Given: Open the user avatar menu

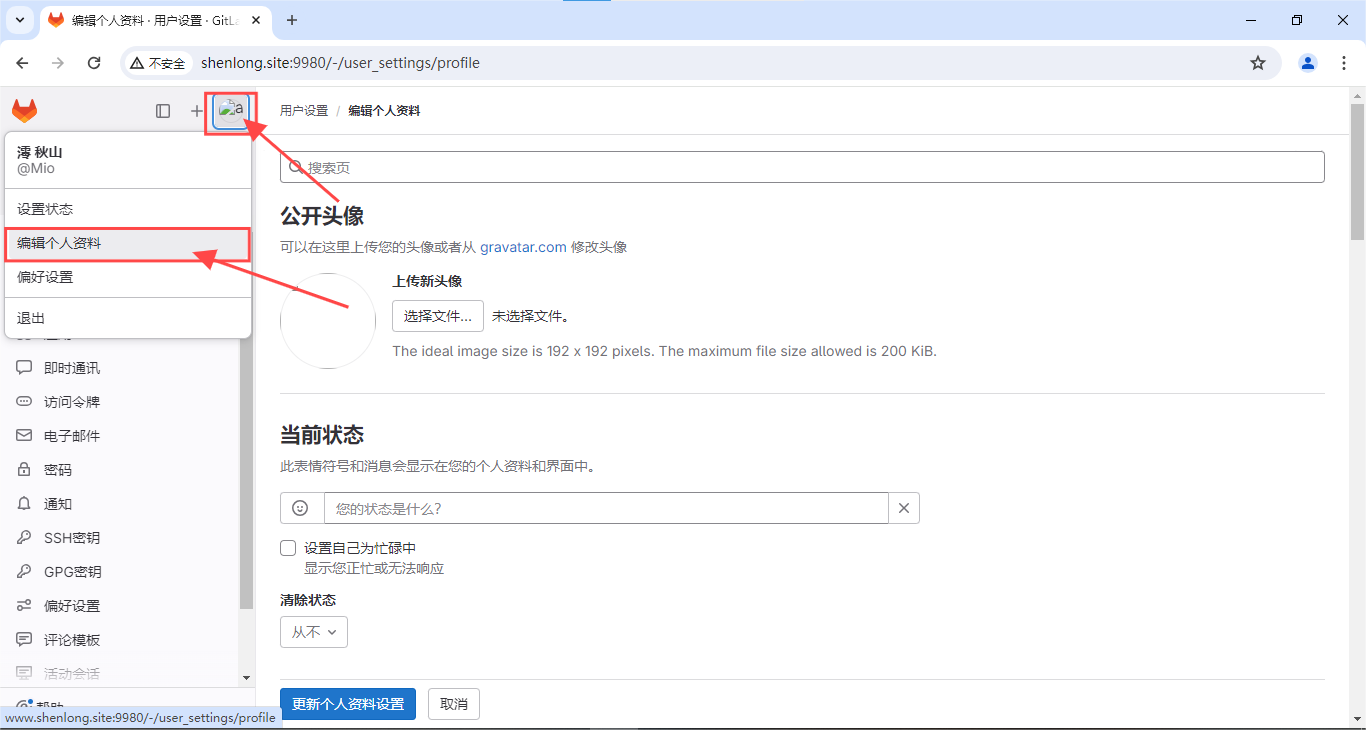Looking at the screenshot, I should point(231,111).
